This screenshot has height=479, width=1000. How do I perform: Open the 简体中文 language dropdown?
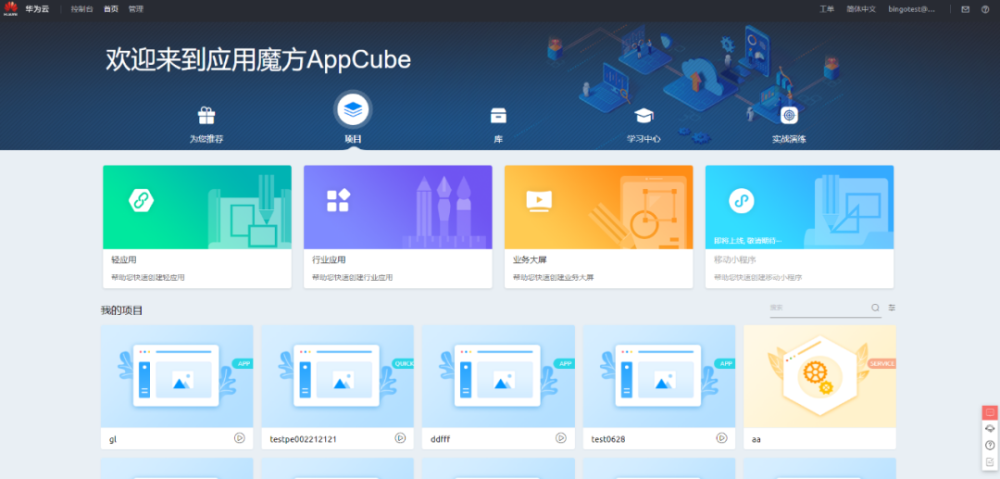(x=861, y=9)
